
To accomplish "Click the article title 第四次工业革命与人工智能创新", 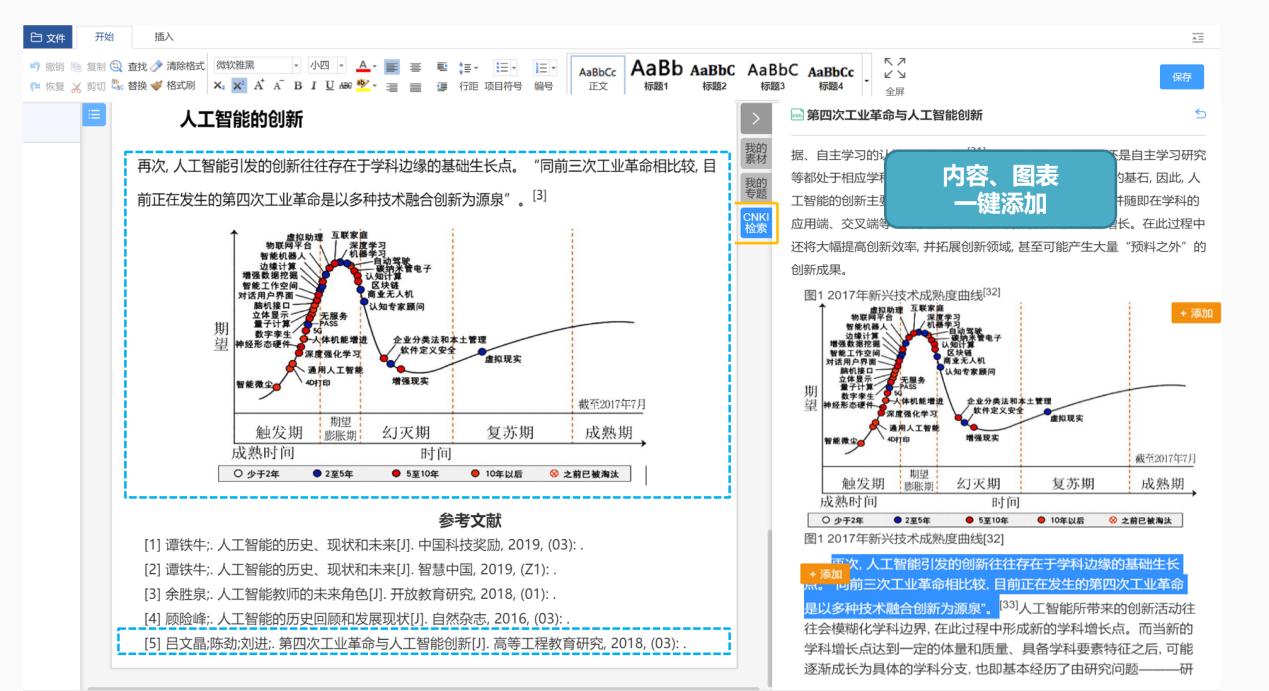I will pos(894,115).
